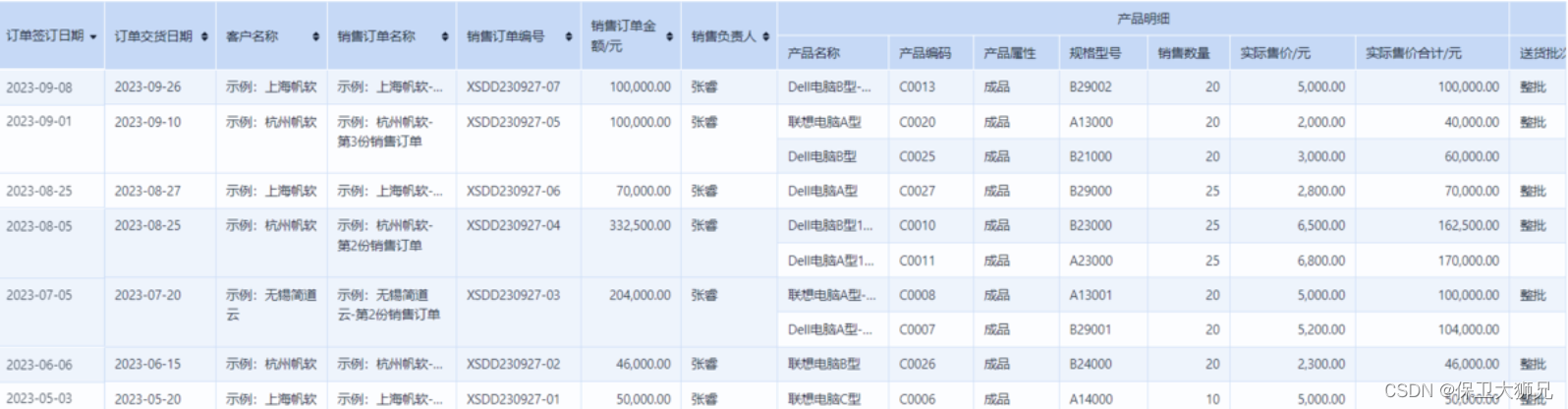Click total price 104,000.00

coord(1469,329)
